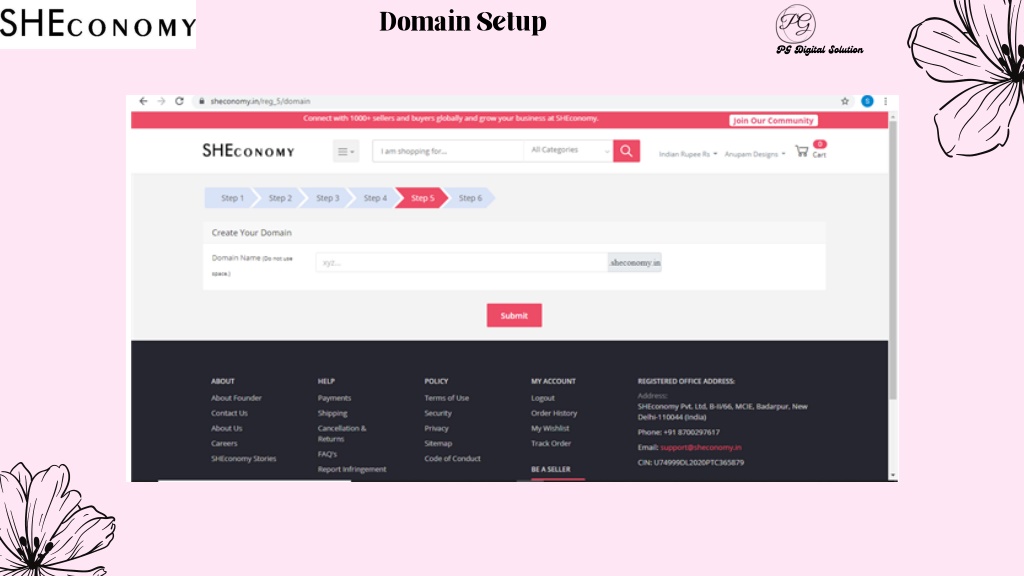Go back with browser back arrow
The width and height of the screenshot is (1024, 576).
143,101
